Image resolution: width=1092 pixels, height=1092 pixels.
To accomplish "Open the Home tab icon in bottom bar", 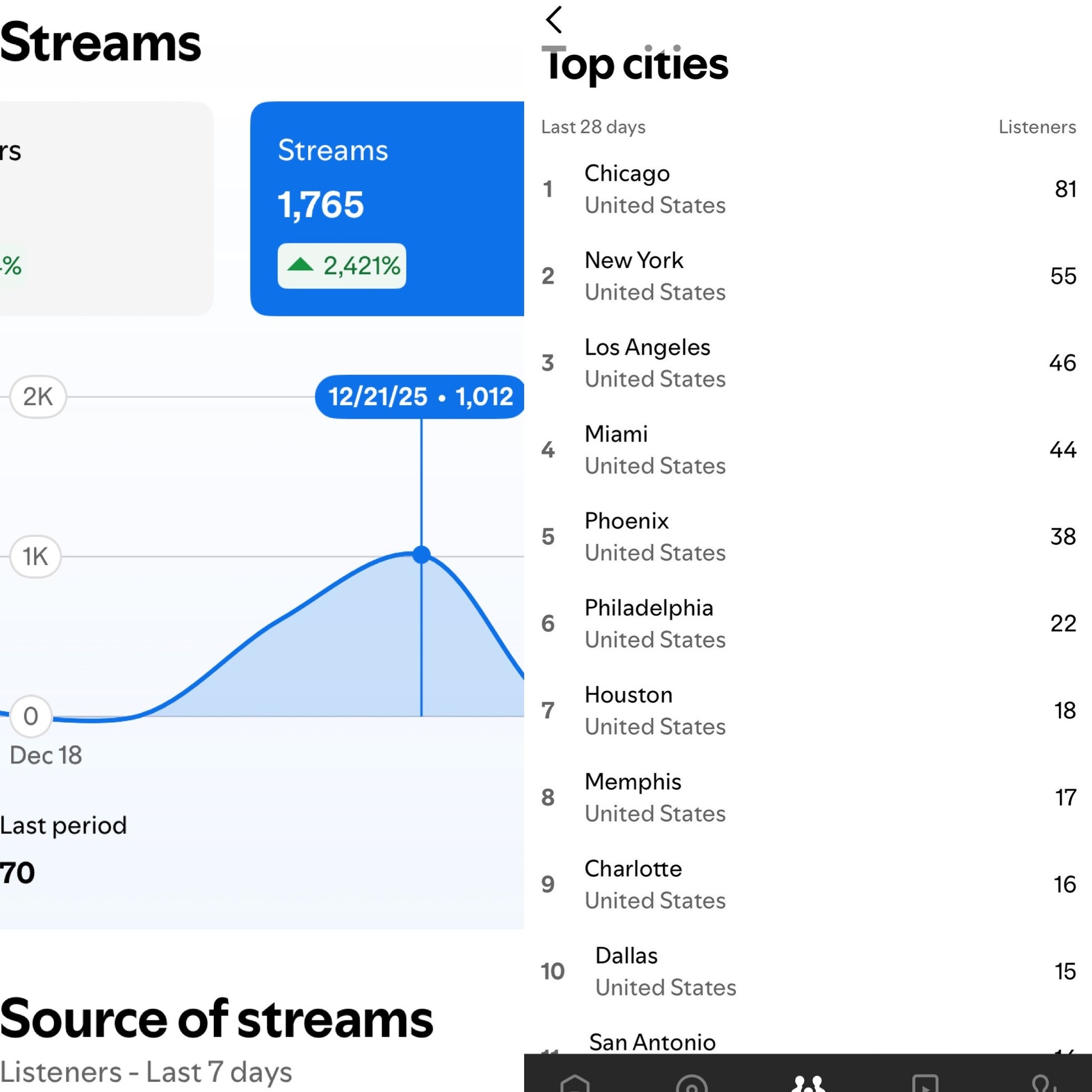I will (575, 1082).
